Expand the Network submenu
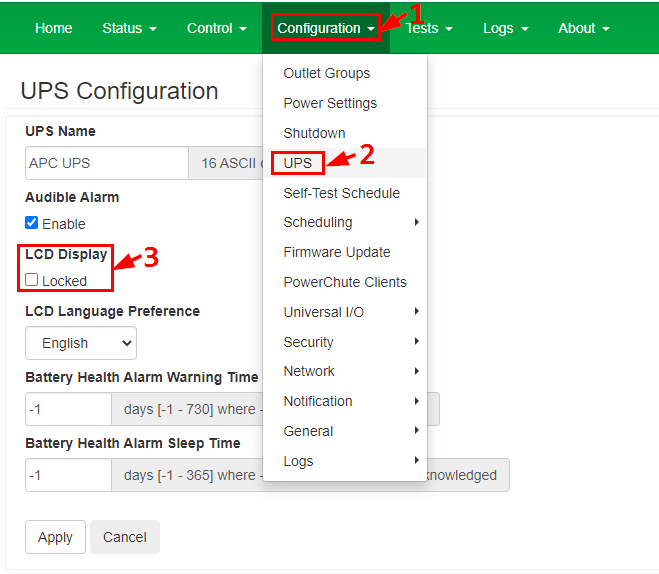The height and width of the screenshot is (574, 659). pos(345,371)
